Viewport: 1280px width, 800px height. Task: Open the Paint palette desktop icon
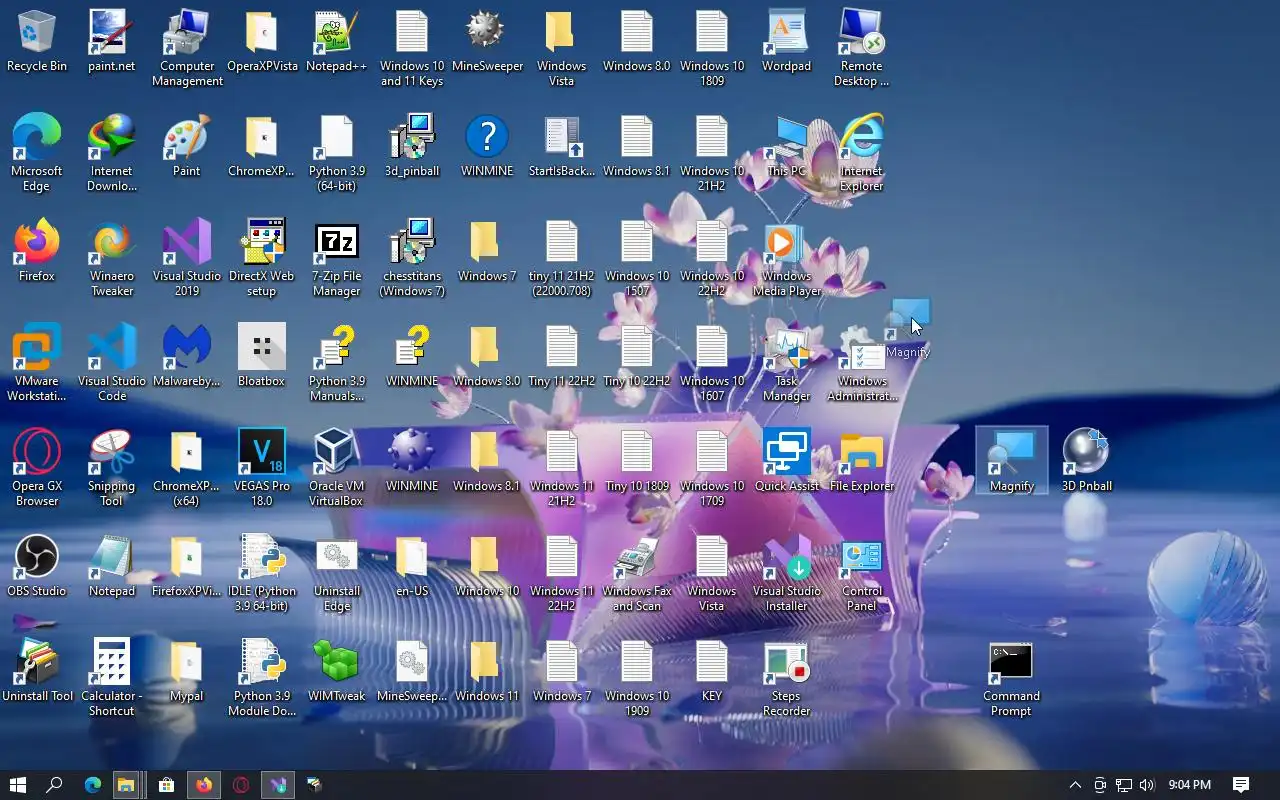pos(187,147)
